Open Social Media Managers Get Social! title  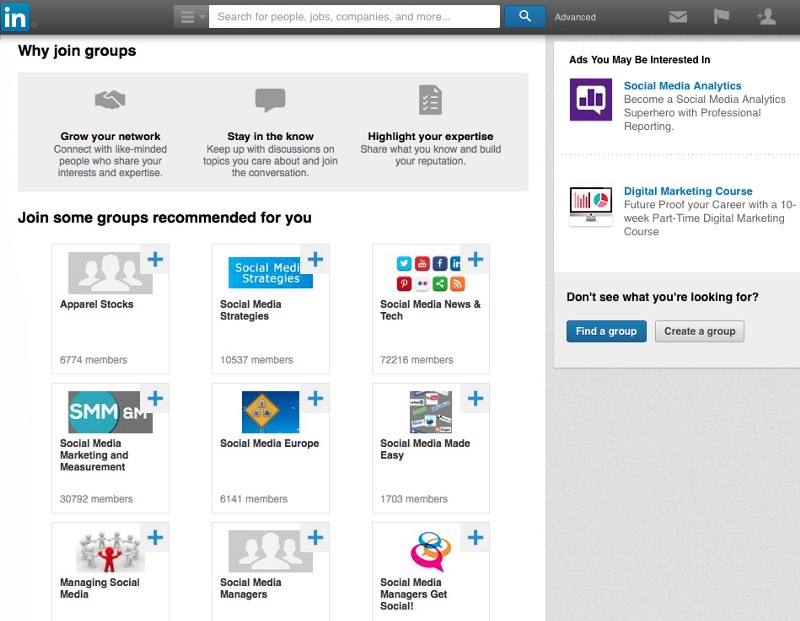coord(413,594)
